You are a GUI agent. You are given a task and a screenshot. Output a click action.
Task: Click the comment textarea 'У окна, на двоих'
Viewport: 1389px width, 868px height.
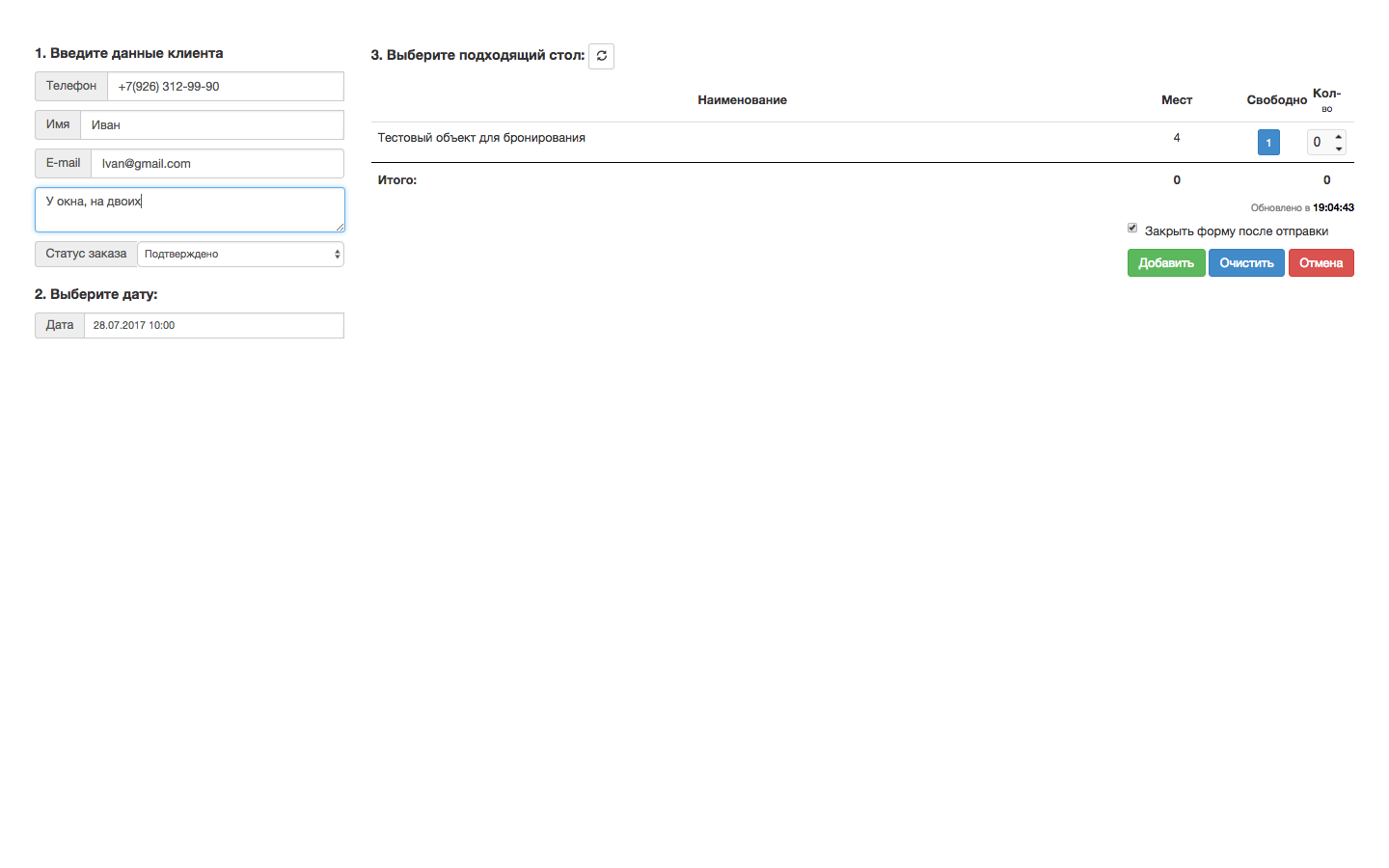coord(190,209)
